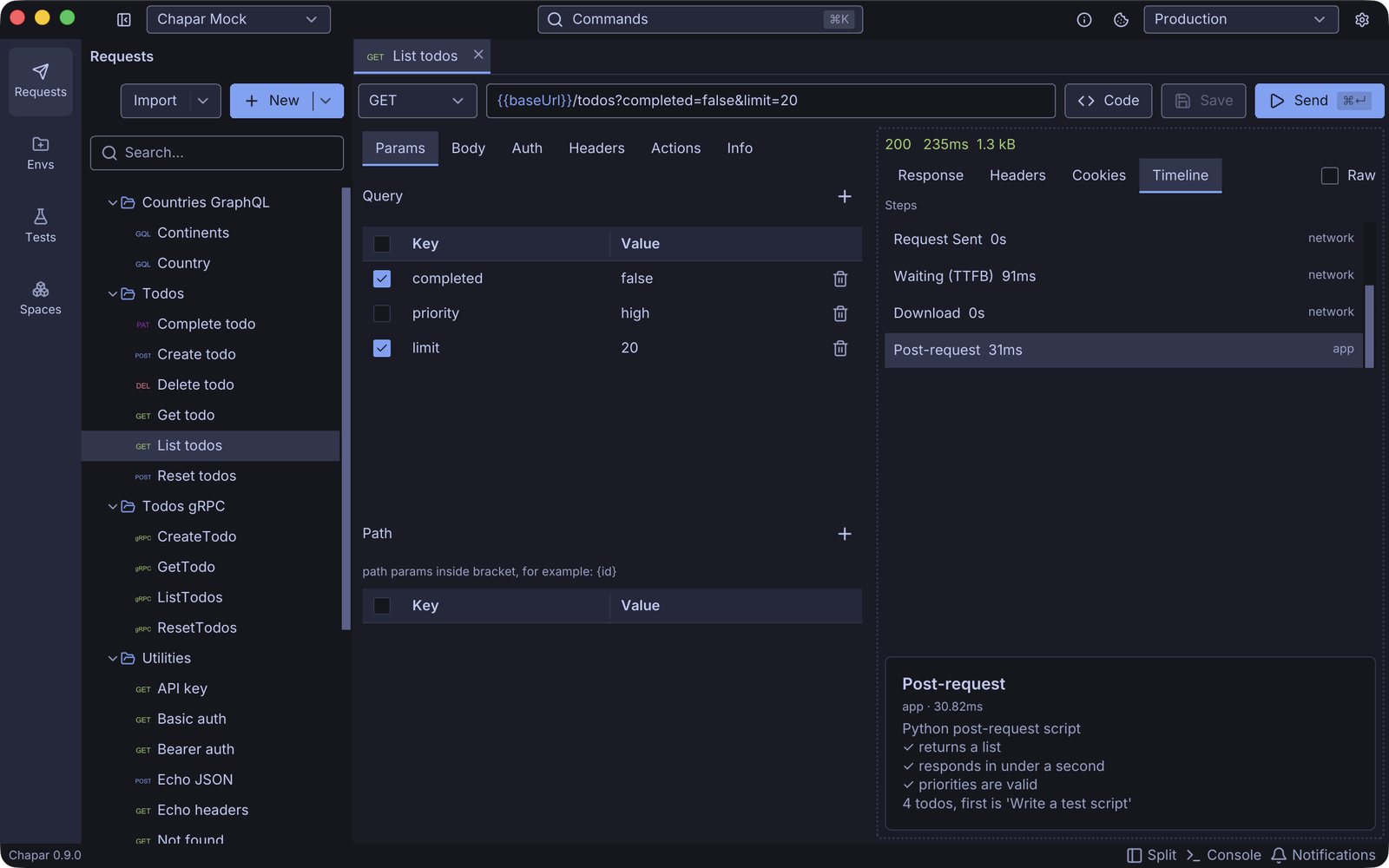1389x868 pixels.
Task: Click the Send button
Action: click(x=1319, y=101)
